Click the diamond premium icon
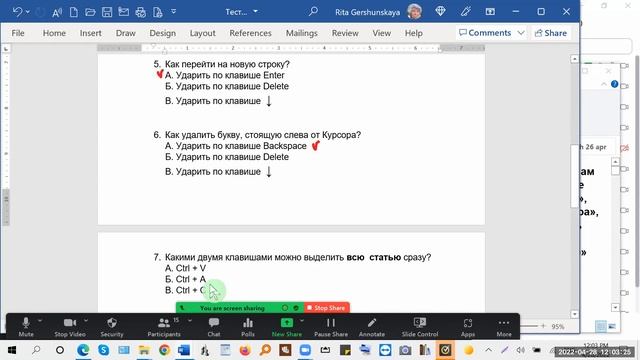 (x=440, y=11)
